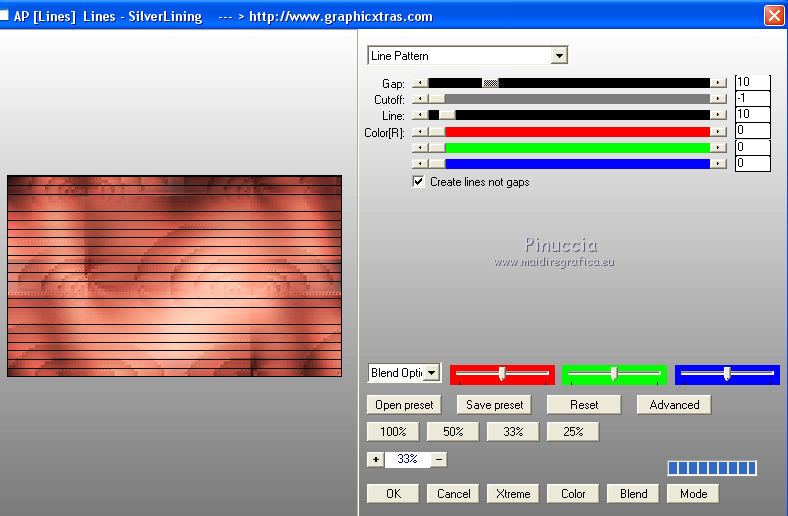
Task: Click the Color button
Action: tap(573, 494)
